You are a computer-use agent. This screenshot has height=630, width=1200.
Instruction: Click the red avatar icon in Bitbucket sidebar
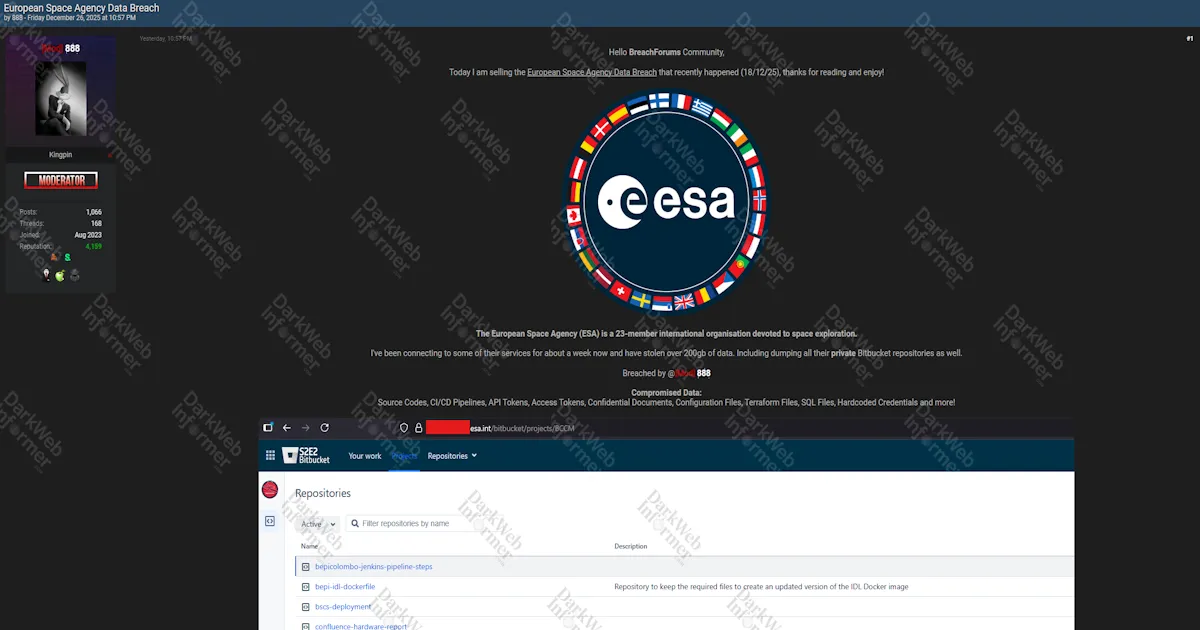tap(269, 490)
